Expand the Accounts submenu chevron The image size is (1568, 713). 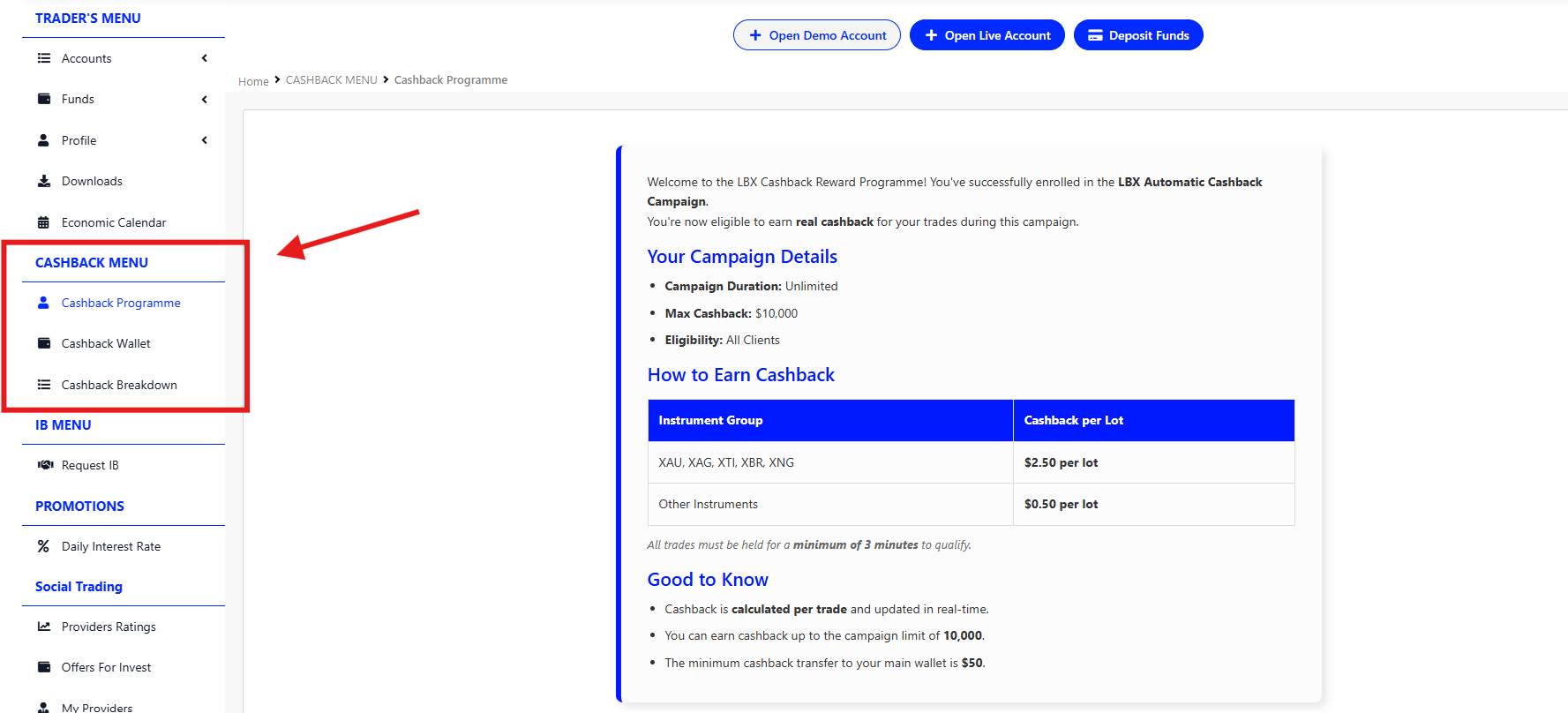coord(205,58)
